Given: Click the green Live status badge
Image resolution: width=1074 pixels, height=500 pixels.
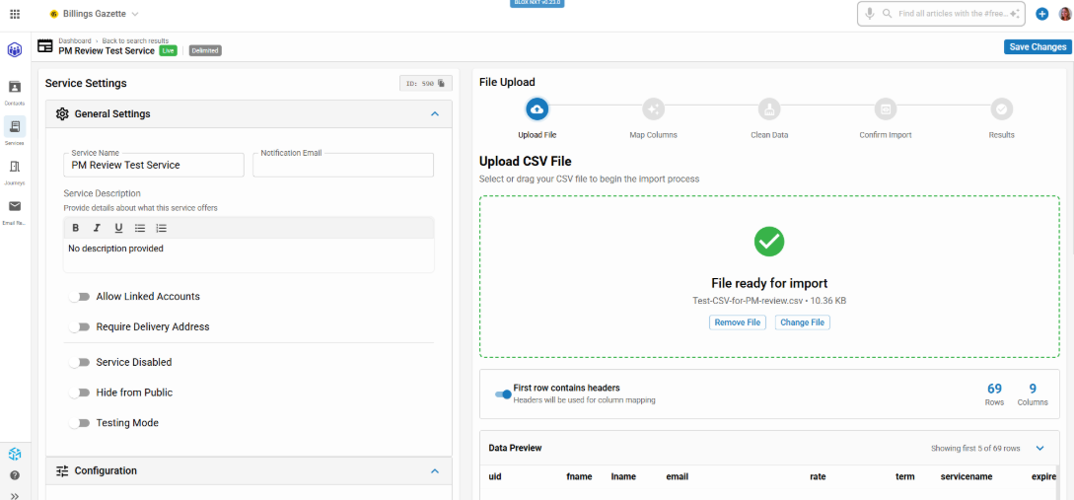Looking at the screenshot, I should tap(168, 51).
